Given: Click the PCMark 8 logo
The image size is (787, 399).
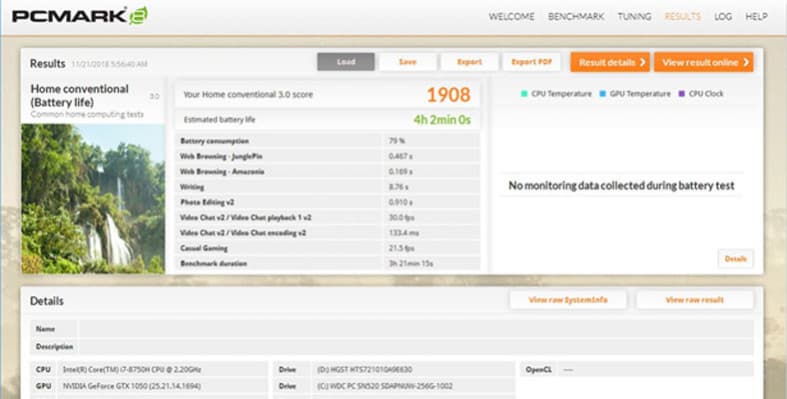Looking at the screenshot, I should coord(80,16).
